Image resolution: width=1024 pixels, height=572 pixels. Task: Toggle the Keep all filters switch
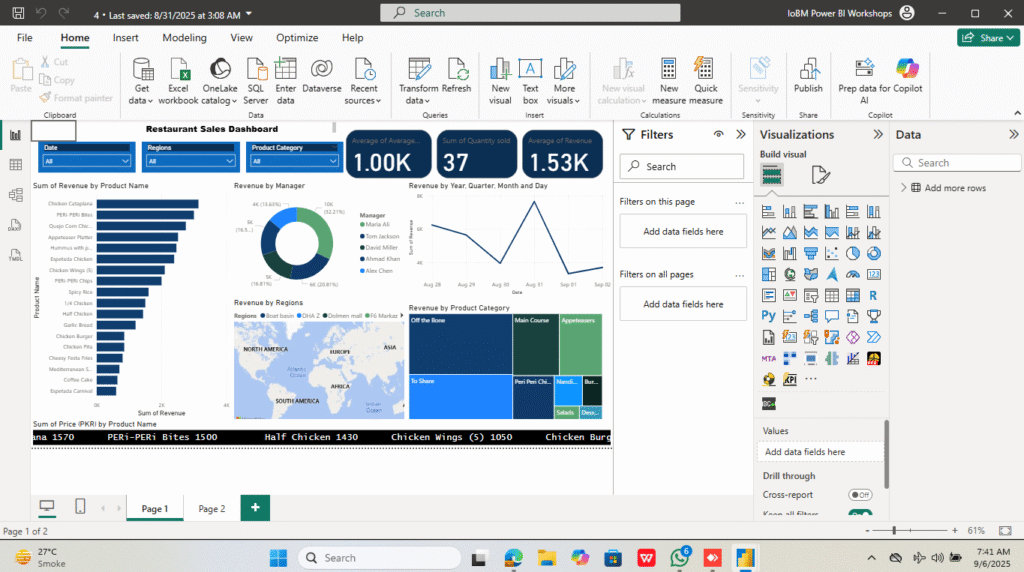click(859, 514)
